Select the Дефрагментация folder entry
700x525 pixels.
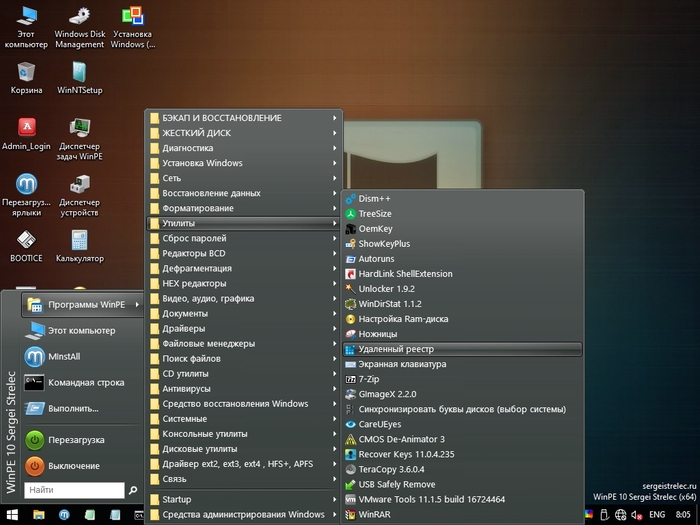[244, 268]
